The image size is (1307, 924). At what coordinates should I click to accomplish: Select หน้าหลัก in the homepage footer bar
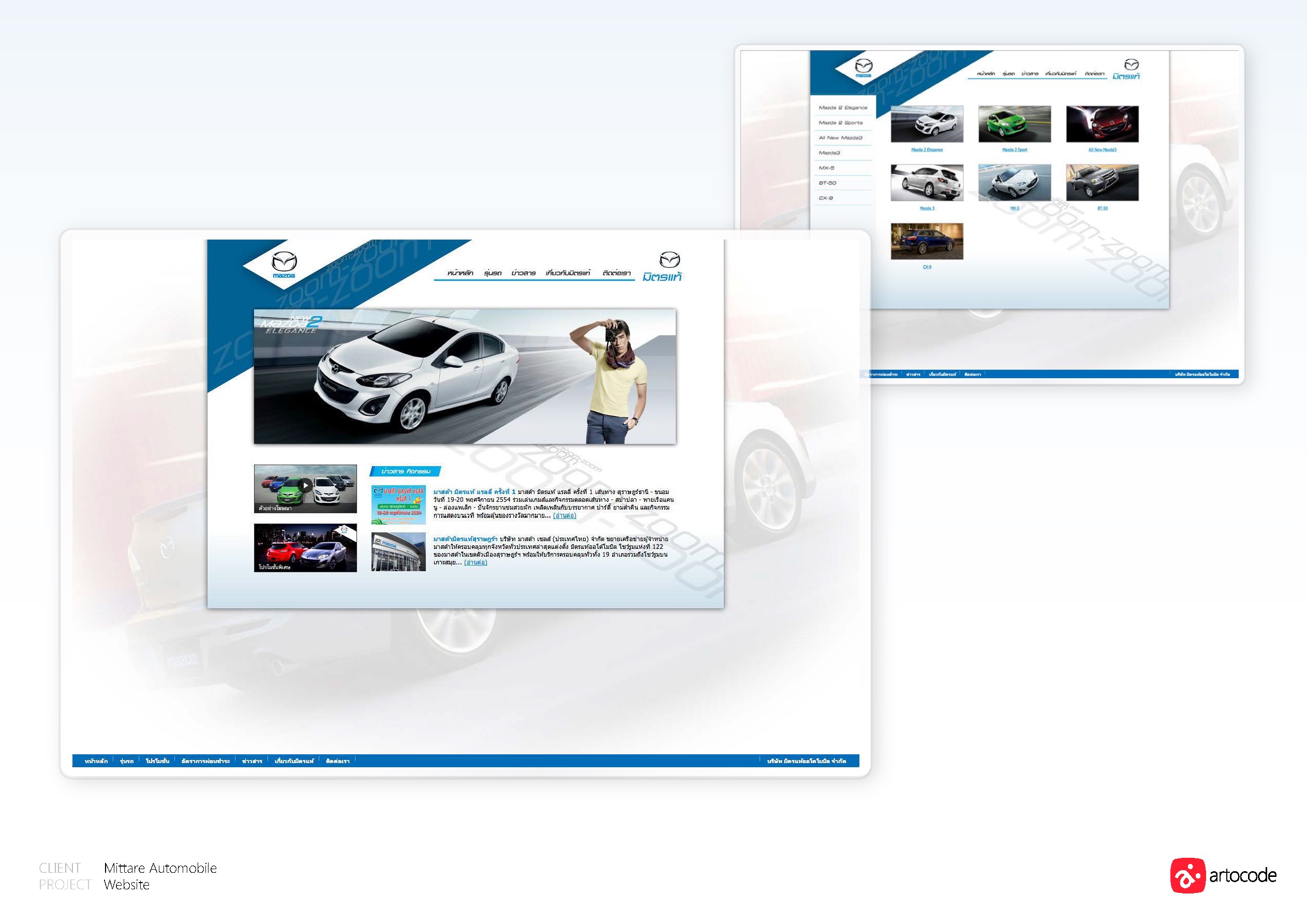click(96, 761)
